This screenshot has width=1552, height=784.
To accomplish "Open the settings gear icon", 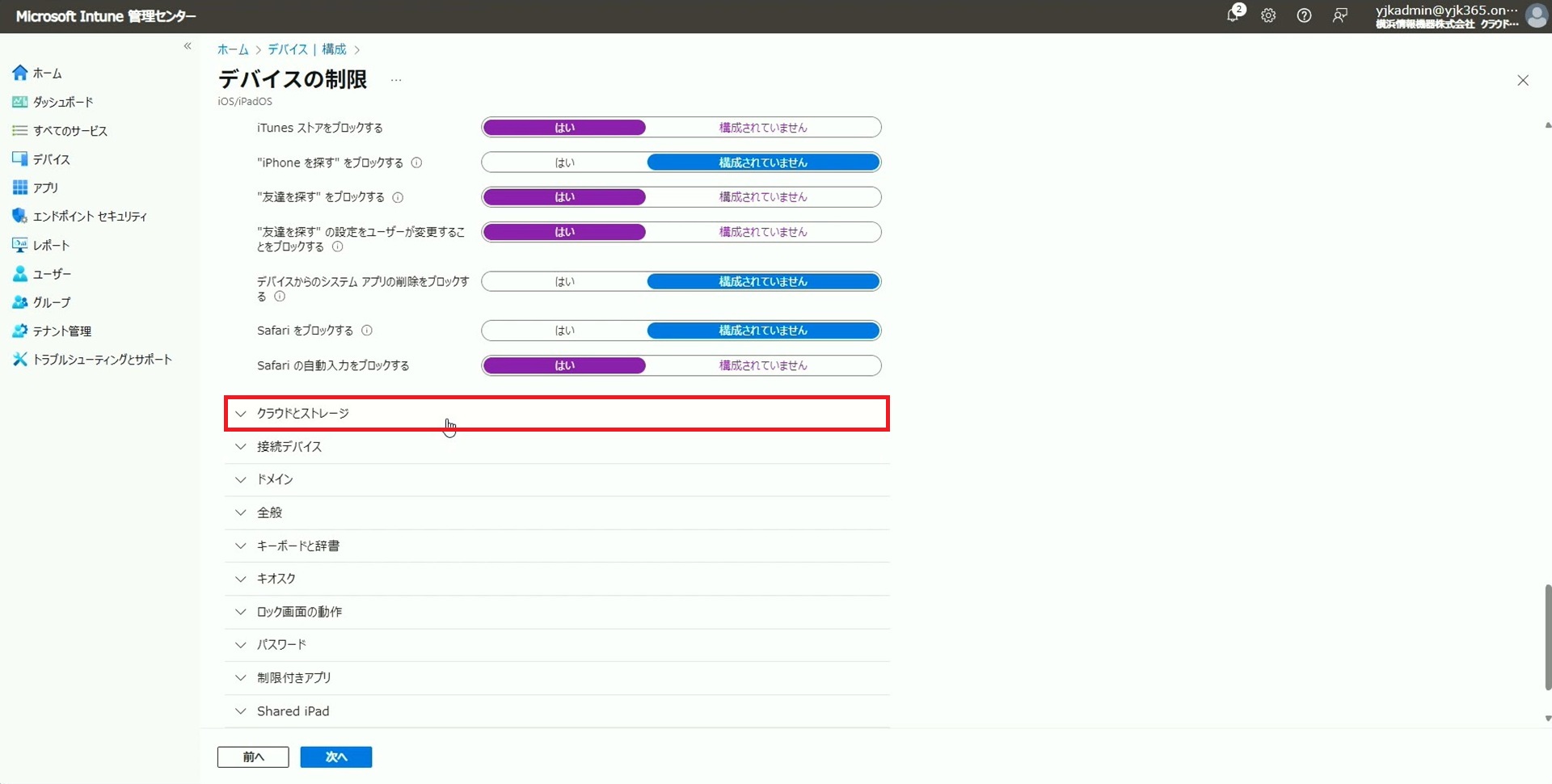I will [x=1268, y=15].
